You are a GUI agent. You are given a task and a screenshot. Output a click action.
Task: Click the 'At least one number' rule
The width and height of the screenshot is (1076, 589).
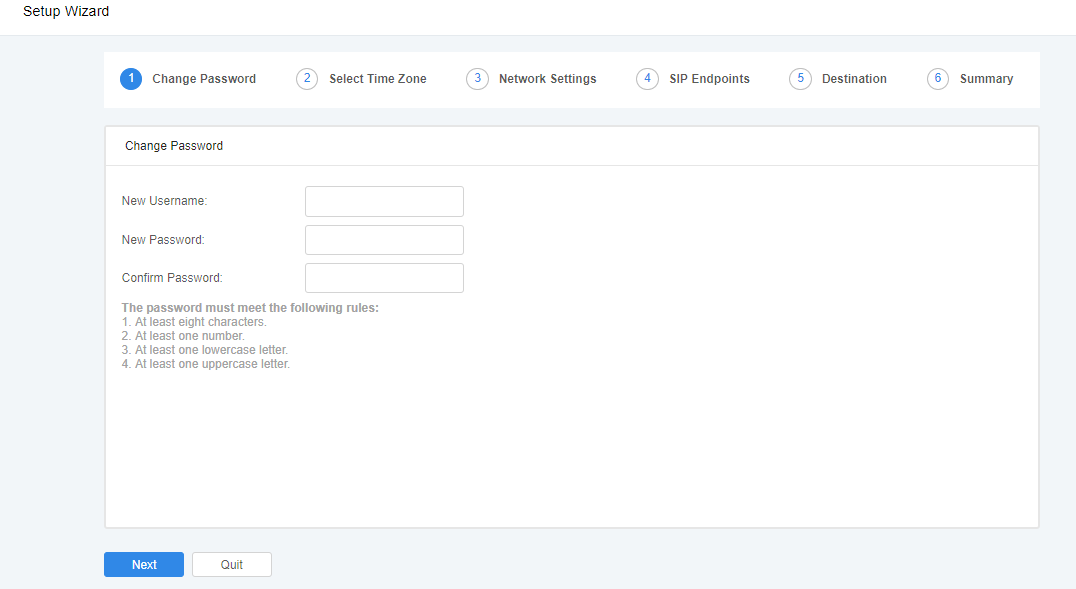coord(183,336)
